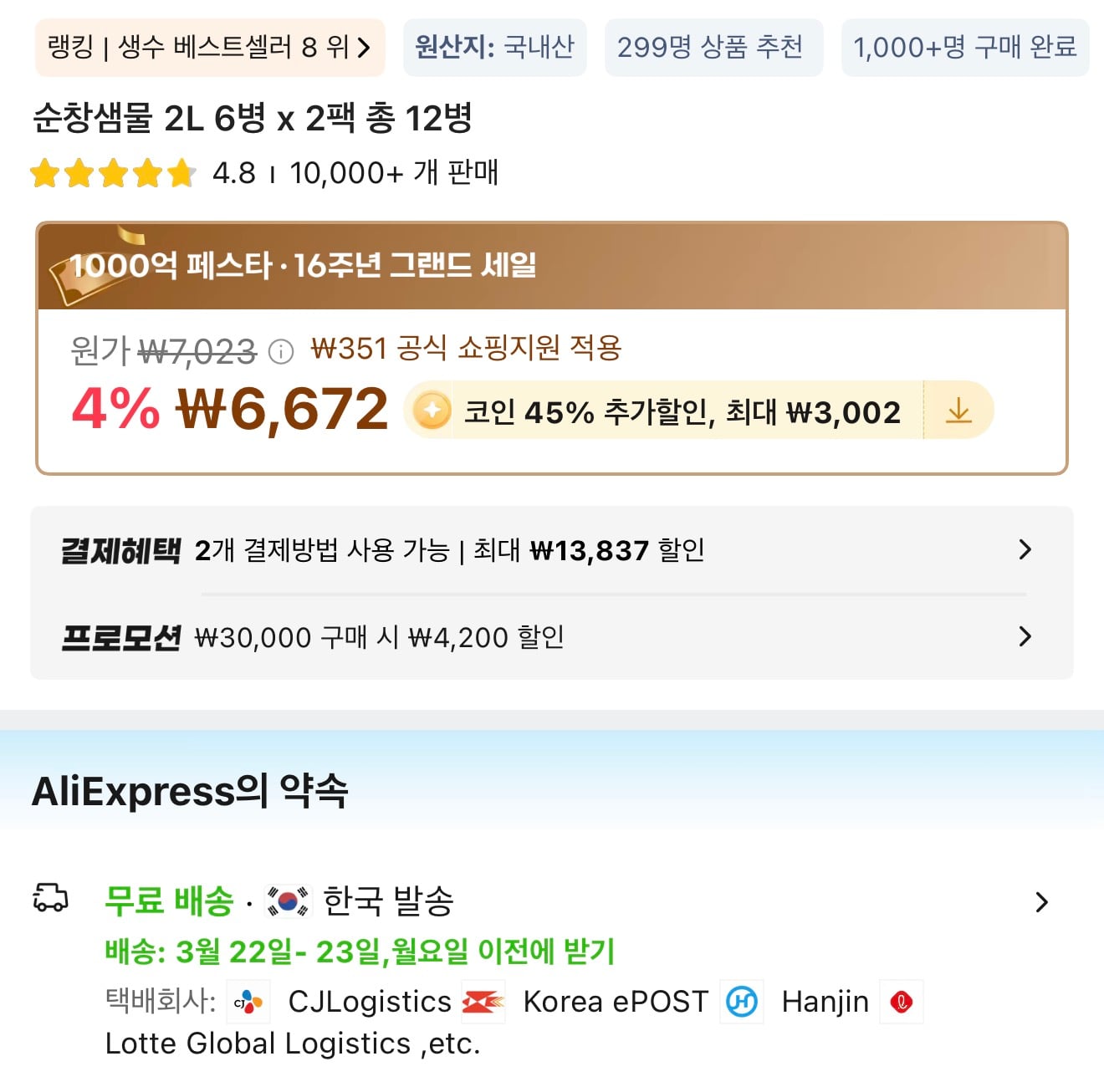Expand the 프로모션 promotion row
Image resolution: width=1104 pixels, height=1092 pixels.
(x=1025, y=637)
